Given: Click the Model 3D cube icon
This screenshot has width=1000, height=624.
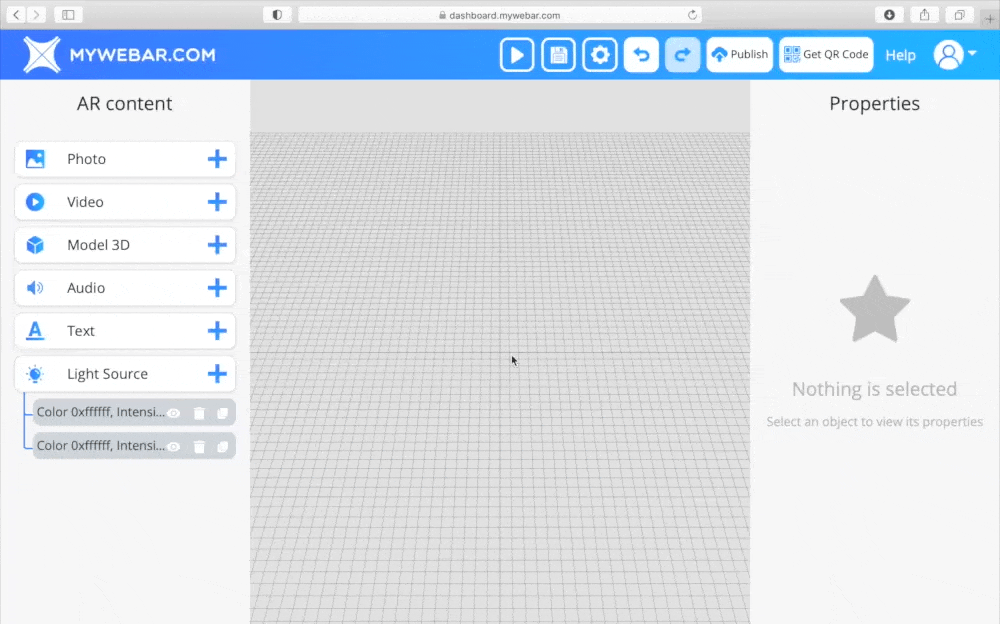Looking at the screenshot, I should (35, 245).
